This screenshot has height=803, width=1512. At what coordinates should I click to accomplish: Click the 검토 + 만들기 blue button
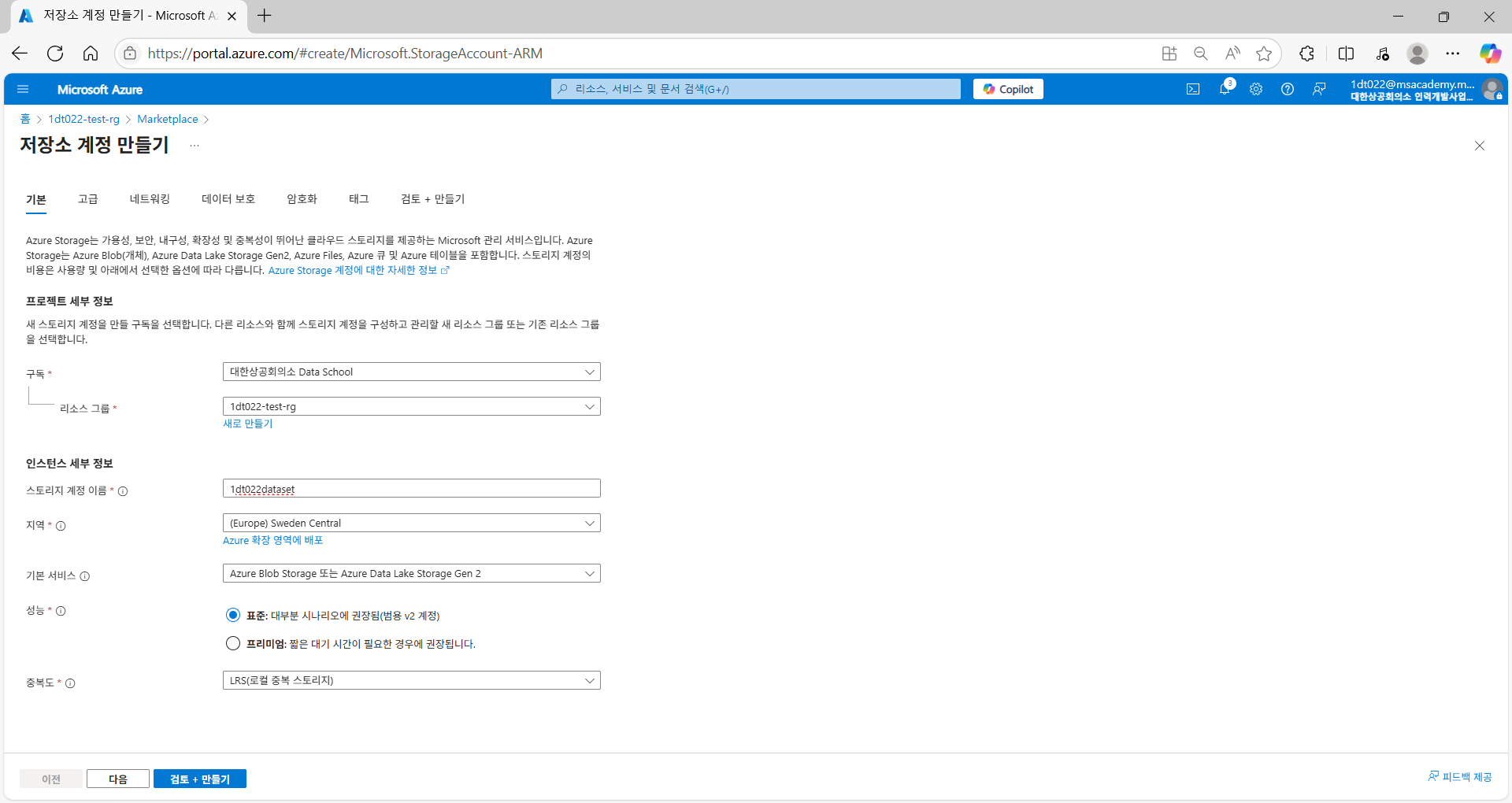(x=200, y=779)
